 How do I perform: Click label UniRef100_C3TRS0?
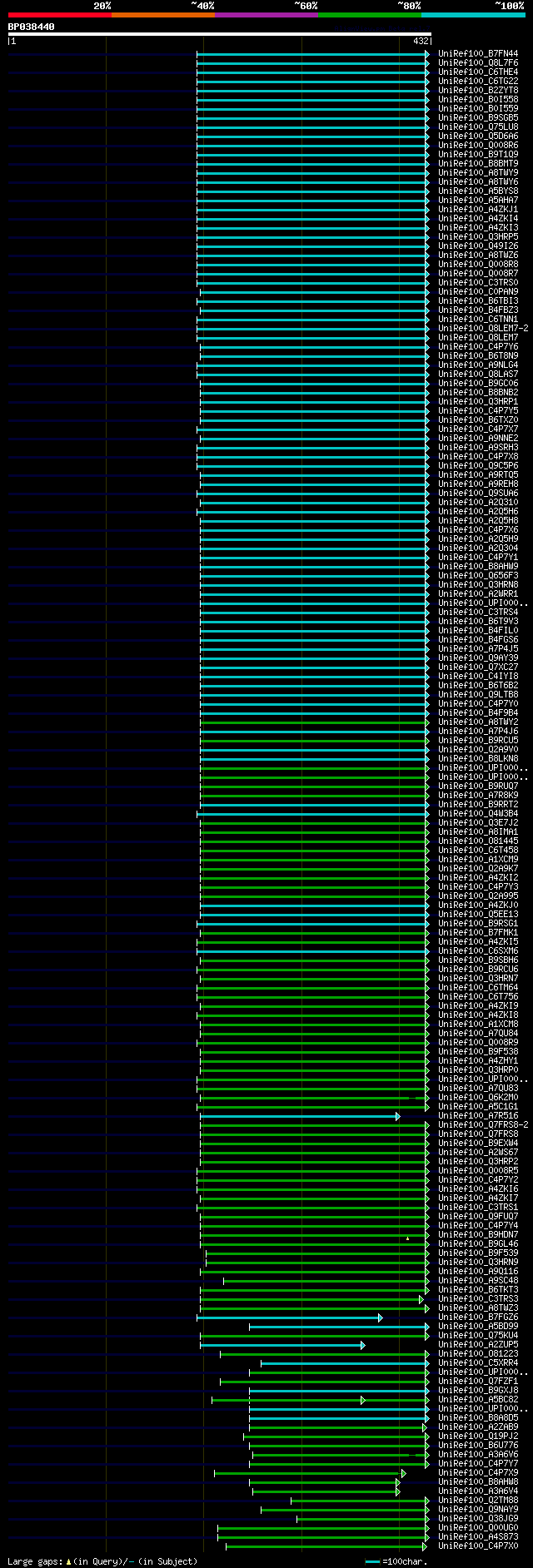point(478,283)
